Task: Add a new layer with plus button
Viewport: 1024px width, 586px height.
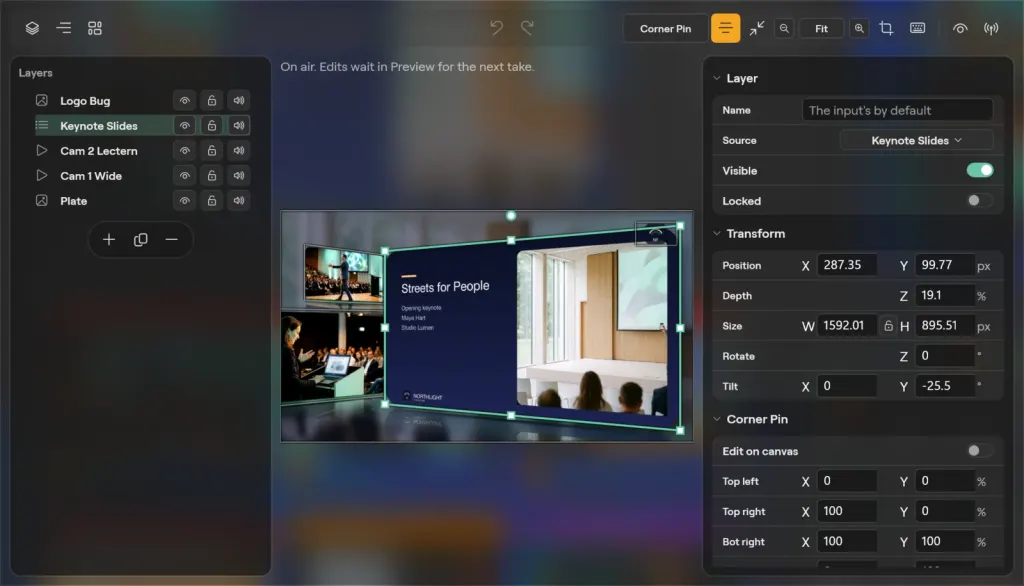Action: coord(109,240)
